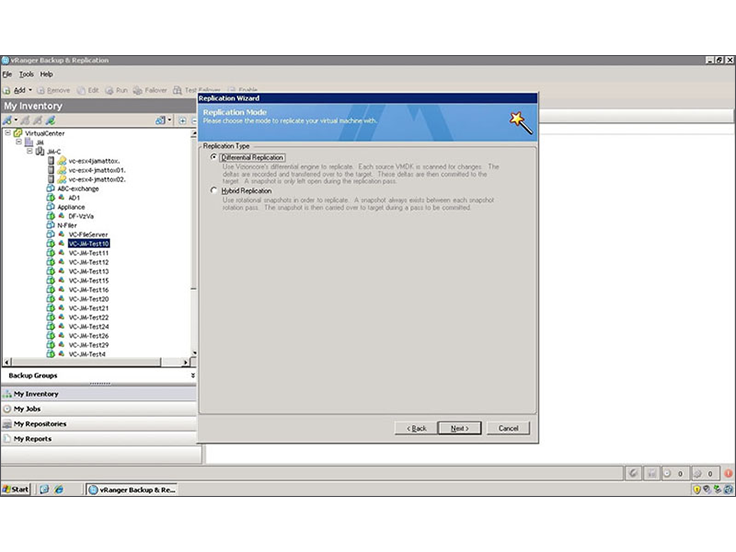This screenshot has height=552, width=736.
Task: Click the inventory view icon before expand-all
Action: pyautogui.click(x=160, y=121)
